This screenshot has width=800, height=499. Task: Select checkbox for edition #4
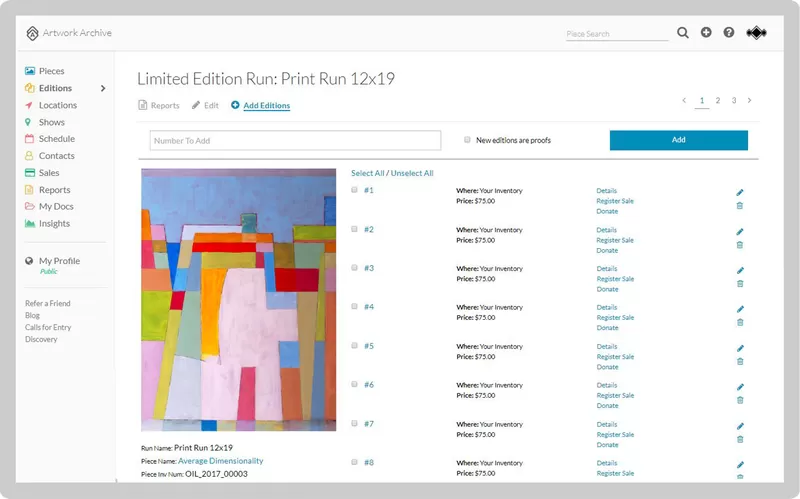tap(354, 306)
